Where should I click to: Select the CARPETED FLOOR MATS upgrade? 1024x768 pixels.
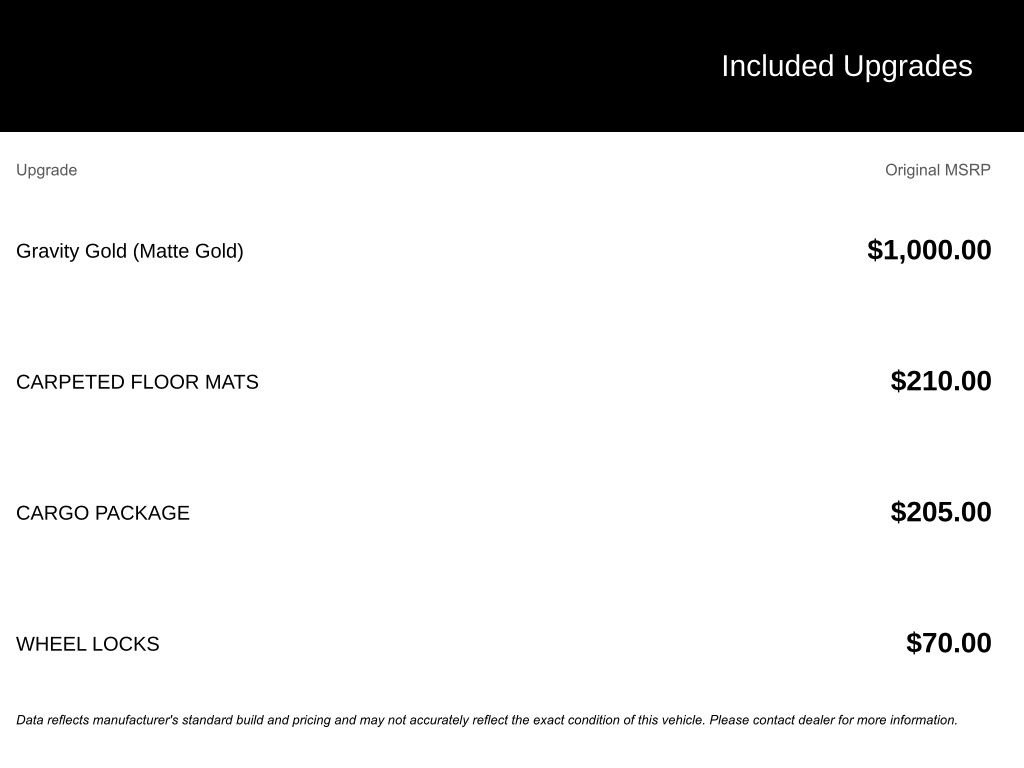tap(137, 382)
